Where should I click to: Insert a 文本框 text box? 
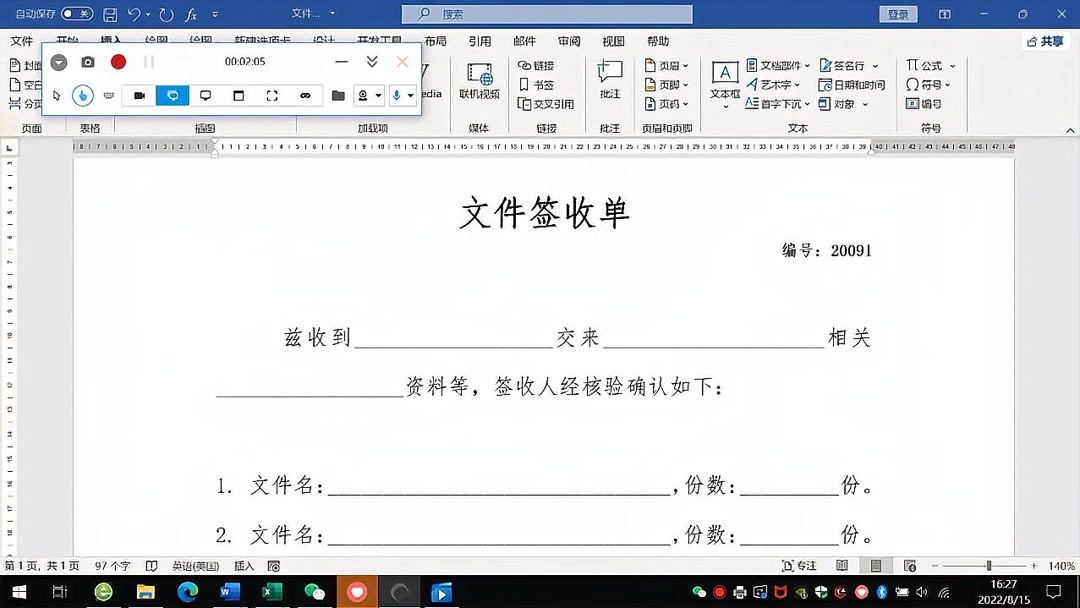tap(723, 80)
